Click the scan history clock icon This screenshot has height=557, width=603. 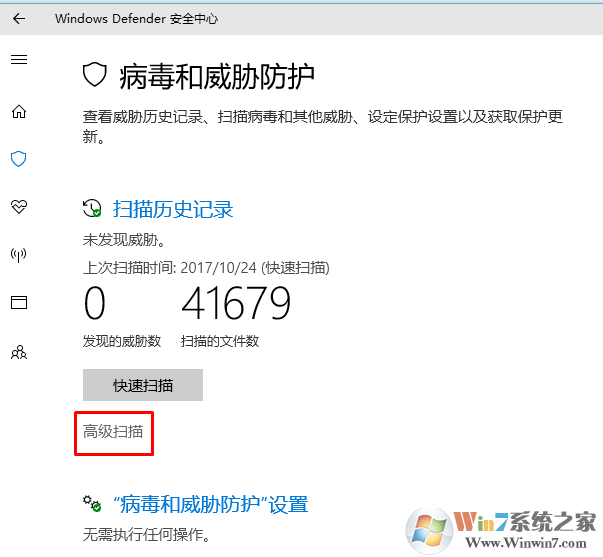[92, 208]
